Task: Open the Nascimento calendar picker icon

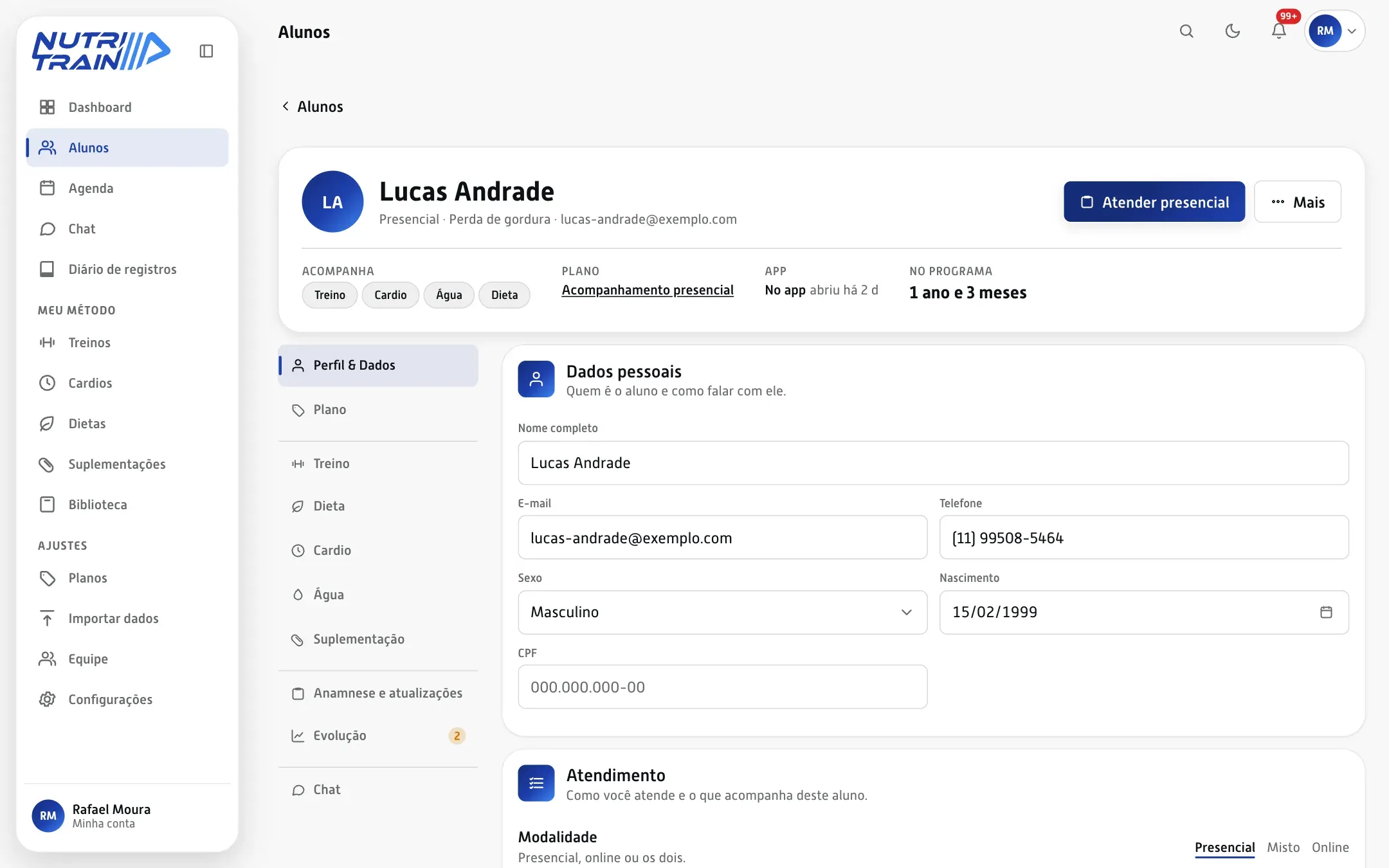Action: coord(1326,612)
